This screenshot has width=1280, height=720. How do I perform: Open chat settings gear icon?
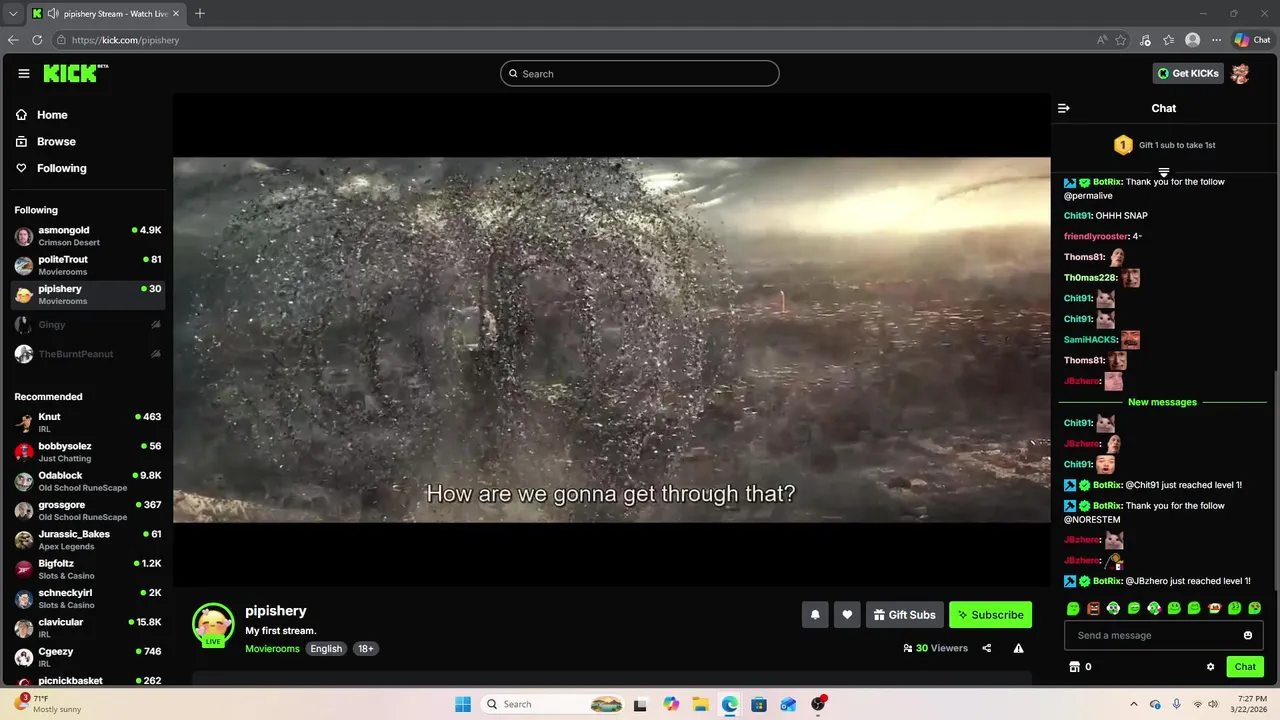[x=1210, y=667]
